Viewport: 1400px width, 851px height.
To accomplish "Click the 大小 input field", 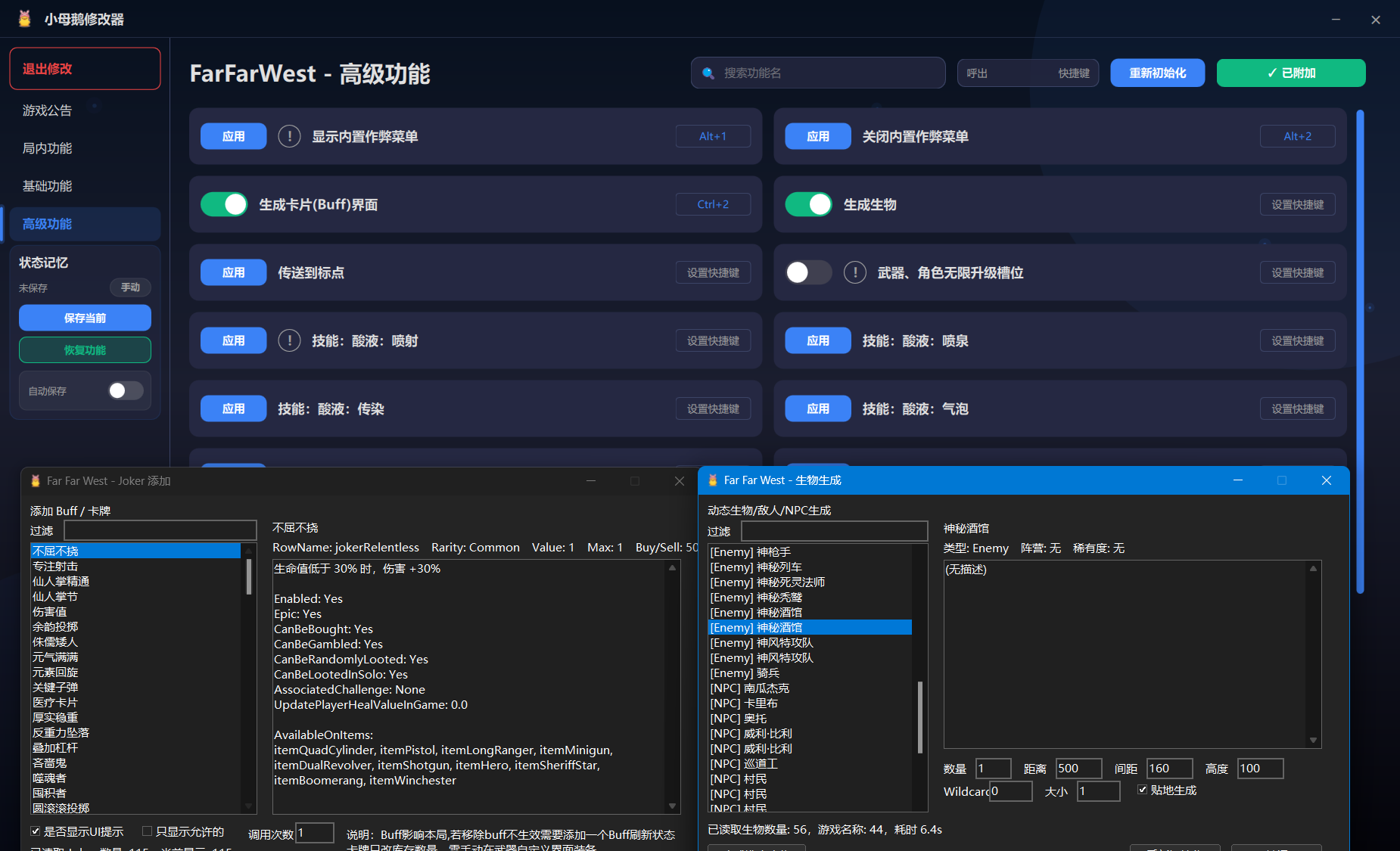I will 1098,791.
